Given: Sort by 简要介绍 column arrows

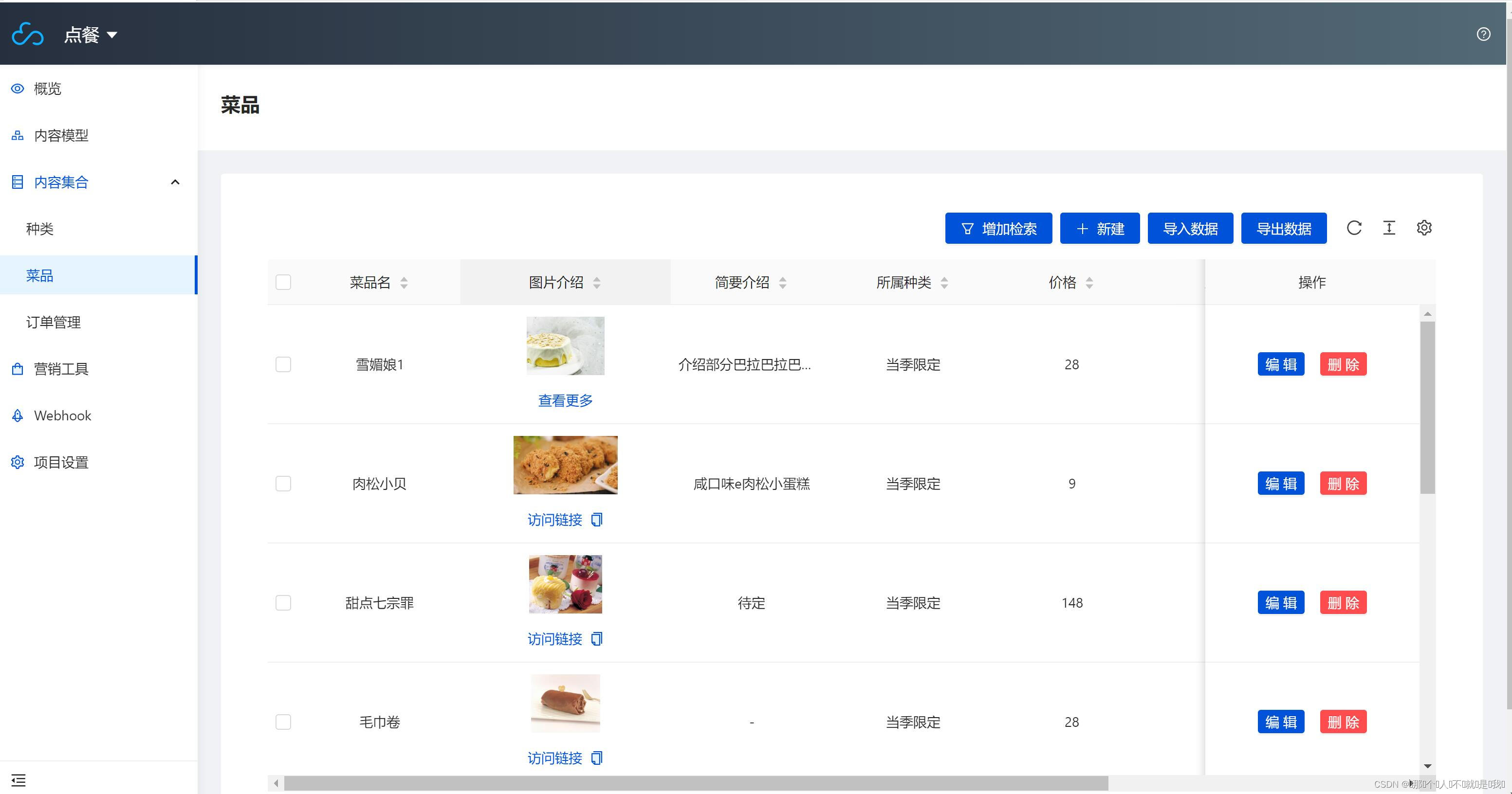Looking at the screenshot, I should [x=782, y=283].
